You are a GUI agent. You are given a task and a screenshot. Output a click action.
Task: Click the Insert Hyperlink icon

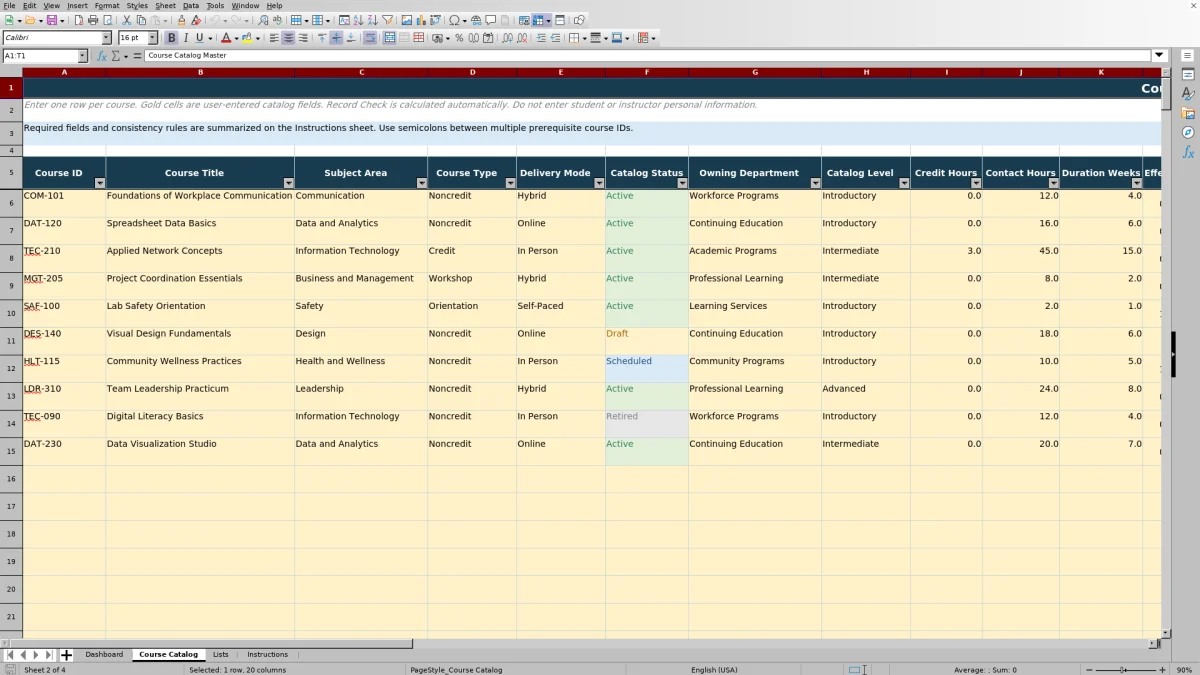[476, 20]
